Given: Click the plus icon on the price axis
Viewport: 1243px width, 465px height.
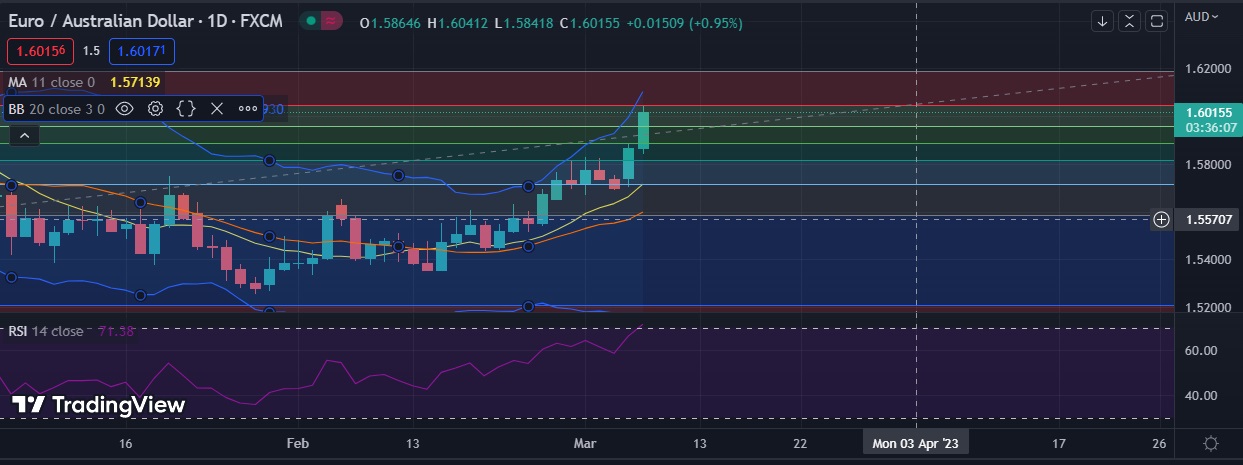Looking at the screenshot, I should click(1161, 219).
